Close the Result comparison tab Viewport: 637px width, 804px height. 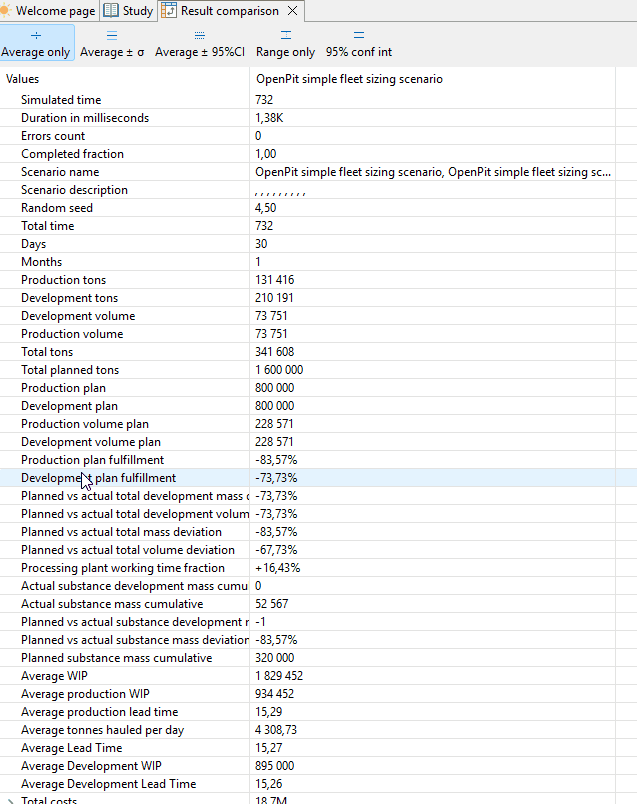point(292,11)
